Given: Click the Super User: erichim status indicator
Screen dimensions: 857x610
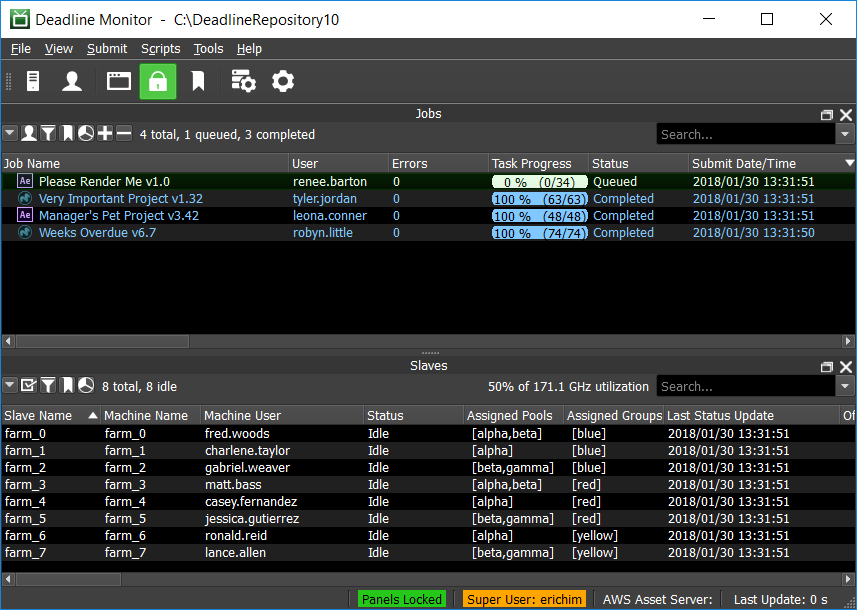Looking at the screenshot, I should coord(524,599).
